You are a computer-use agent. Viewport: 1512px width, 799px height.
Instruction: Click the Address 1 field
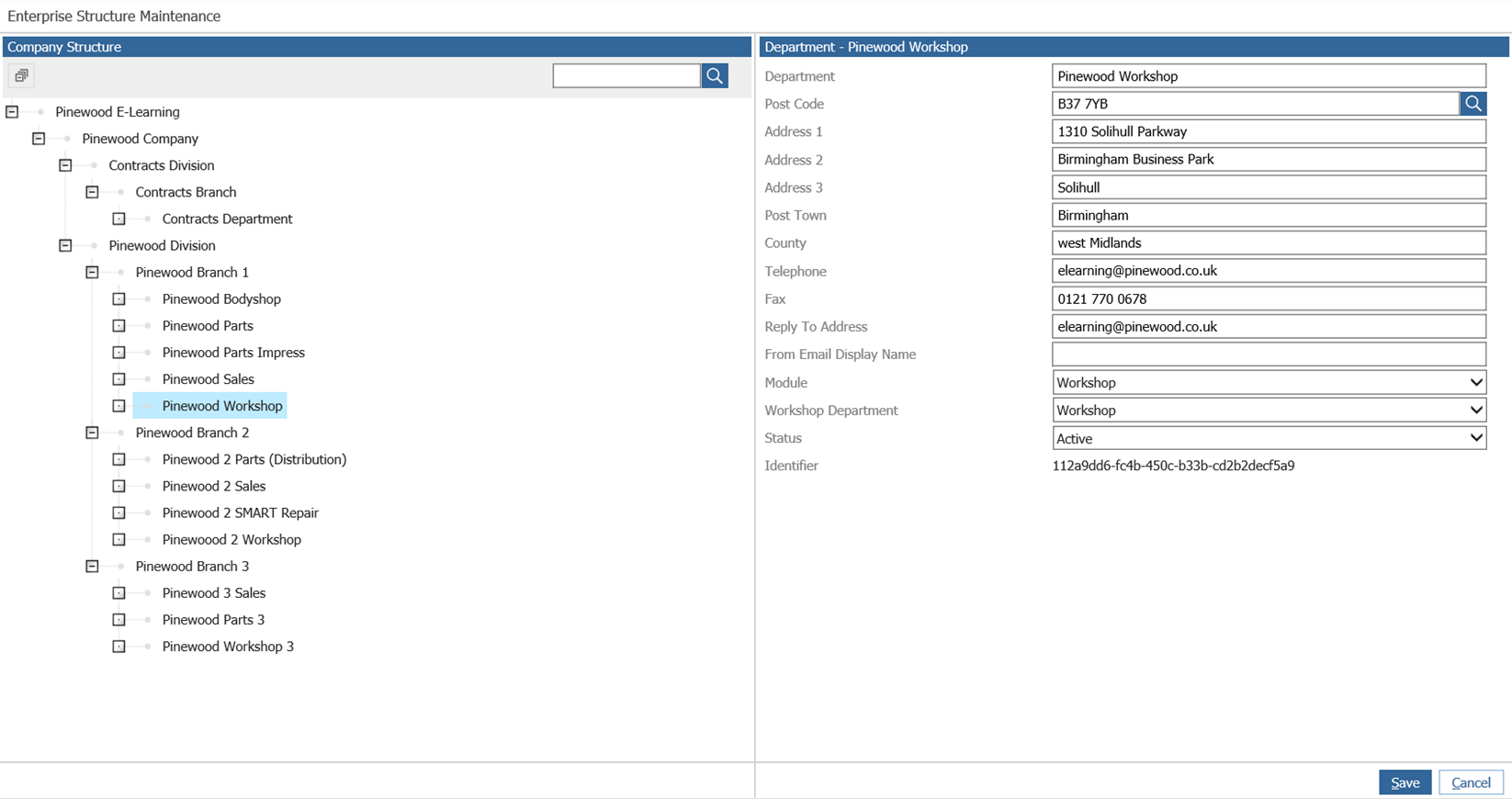tap(1269, 131)
